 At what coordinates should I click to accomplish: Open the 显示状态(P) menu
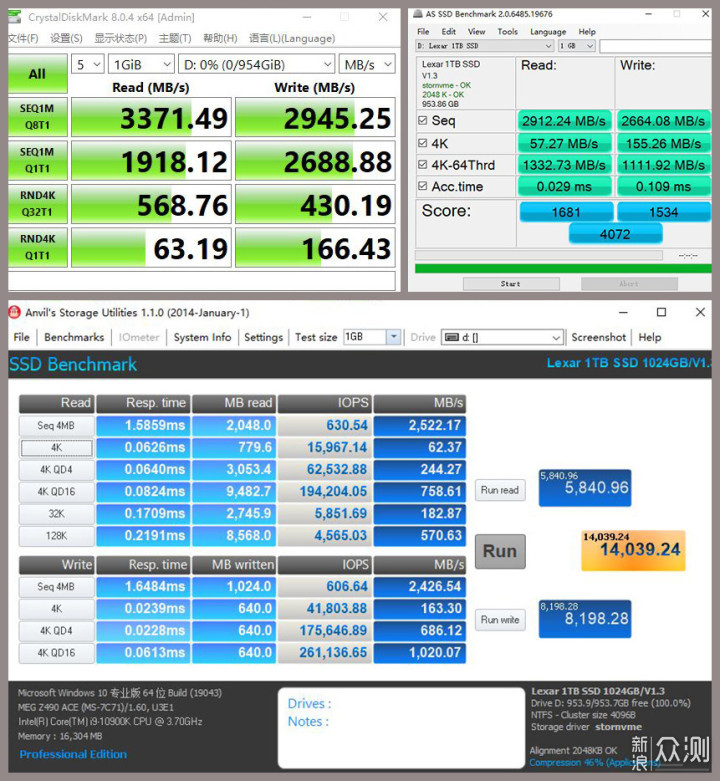point(120,38)
